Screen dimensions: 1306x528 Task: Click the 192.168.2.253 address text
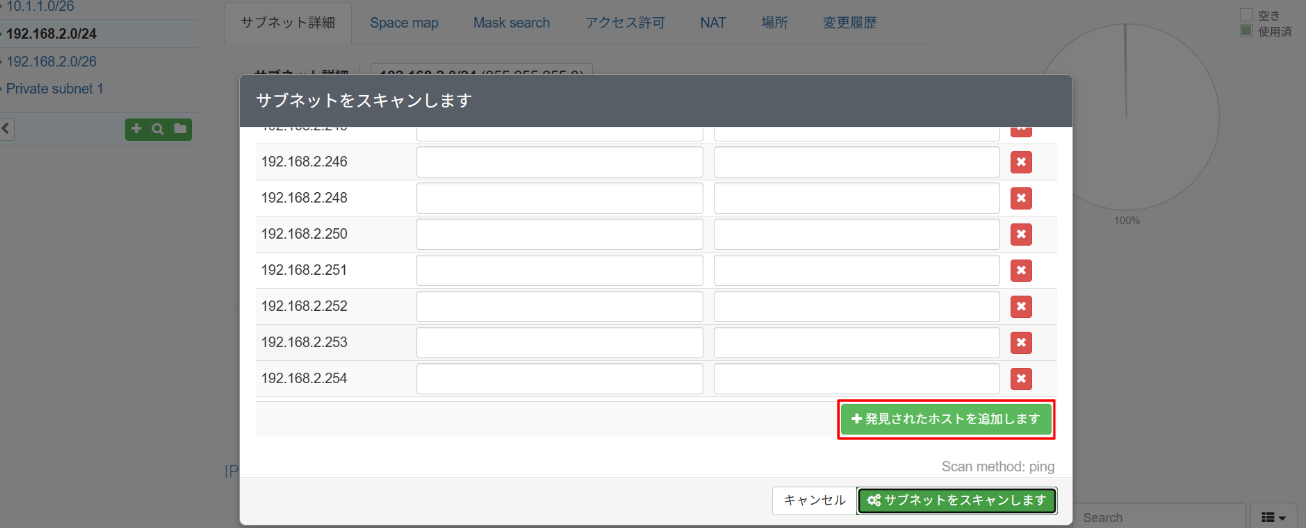coord(304,342)
